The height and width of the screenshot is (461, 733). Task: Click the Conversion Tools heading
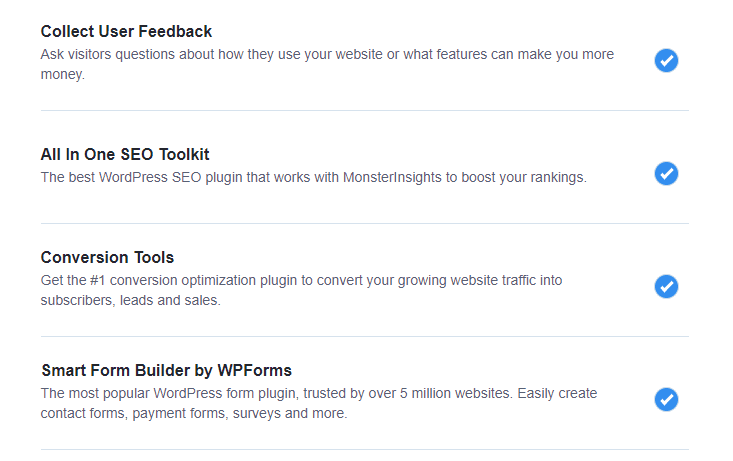point(107,257)
